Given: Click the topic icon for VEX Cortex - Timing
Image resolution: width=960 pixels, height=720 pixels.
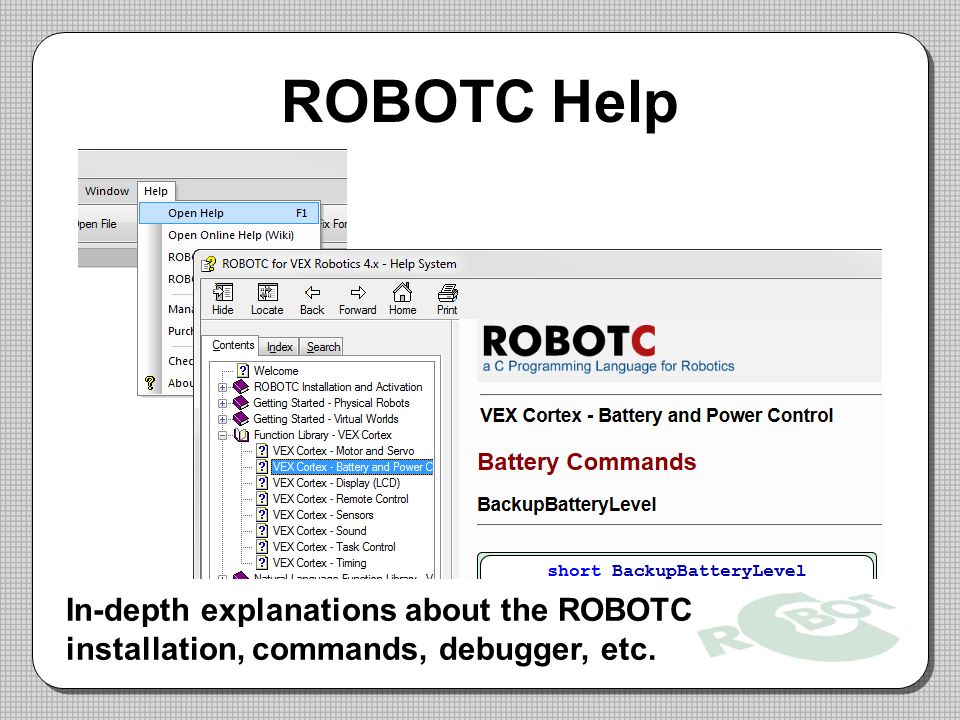Looking at the screenshot, I should (262, 562).
